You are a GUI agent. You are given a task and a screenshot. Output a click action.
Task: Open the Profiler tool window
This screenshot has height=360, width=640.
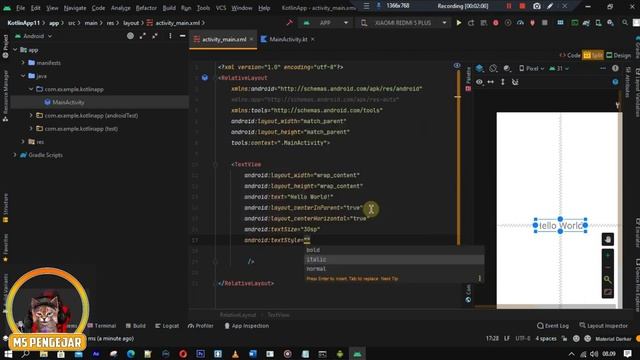tap(200, 326)
